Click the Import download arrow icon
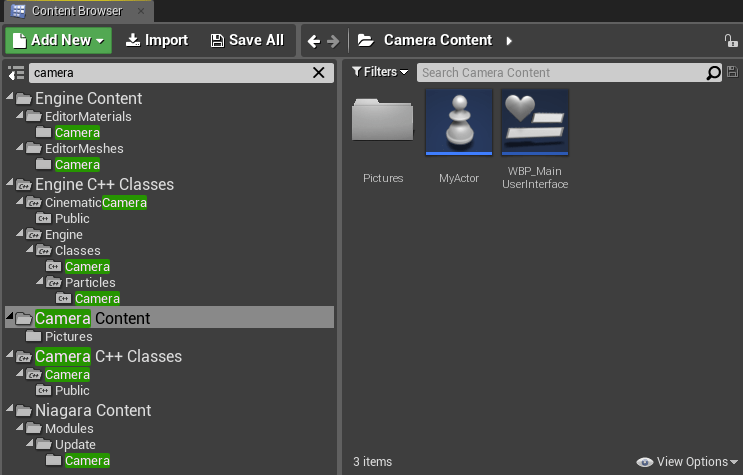The image size is (743, 475). [x=133, y=40]
